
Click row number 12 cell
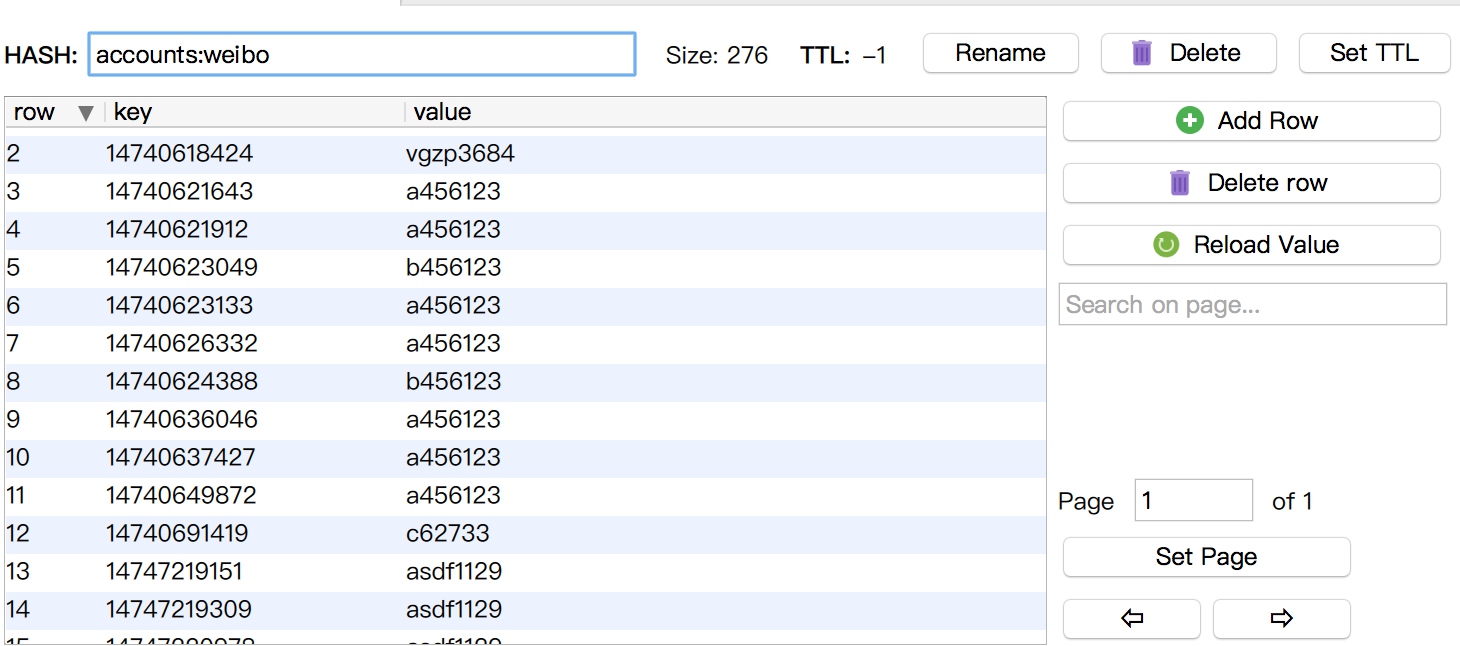18,534
